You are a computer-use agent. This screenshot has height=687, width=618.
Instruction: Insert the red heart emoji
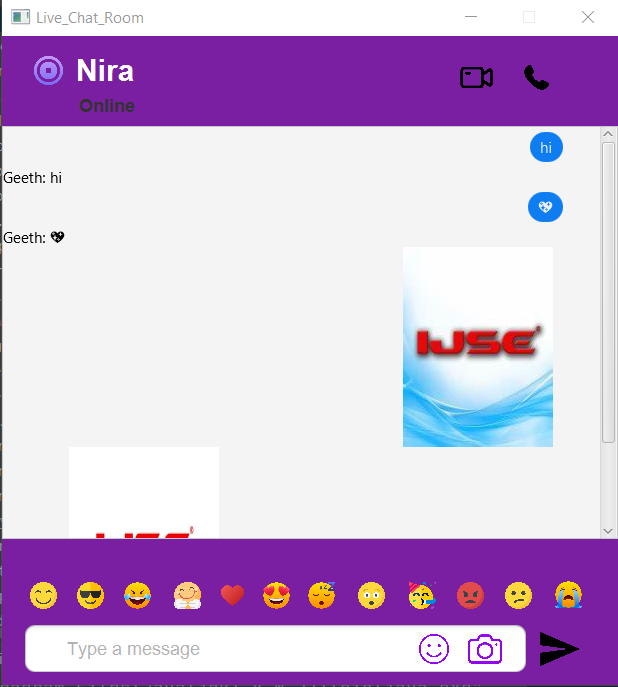[x=233, y=595]
